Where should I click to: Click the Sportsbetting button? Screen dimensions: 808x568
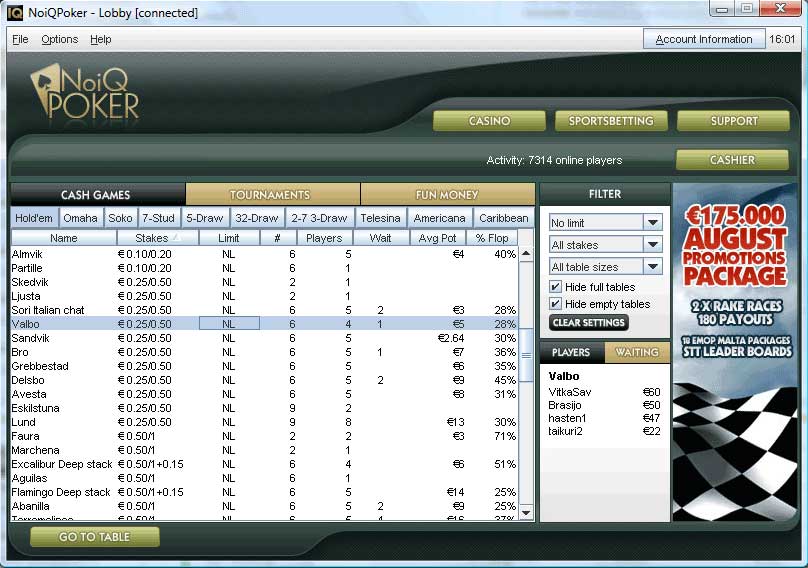point(611,121)
